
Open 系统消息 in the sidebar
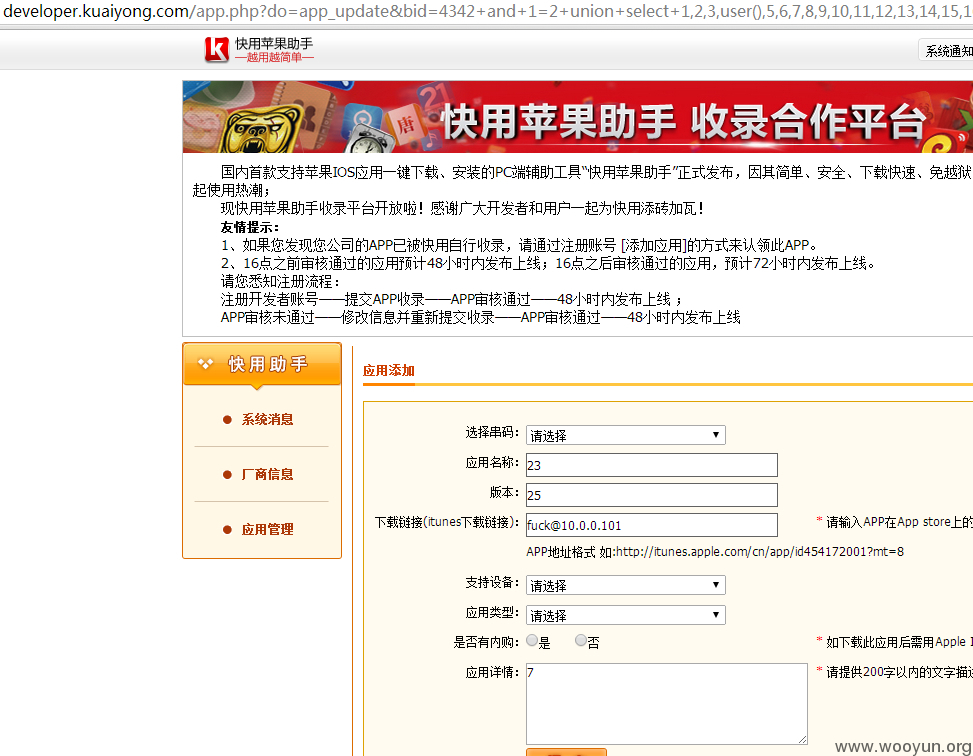pyautogui.click(x=267, y=420)
